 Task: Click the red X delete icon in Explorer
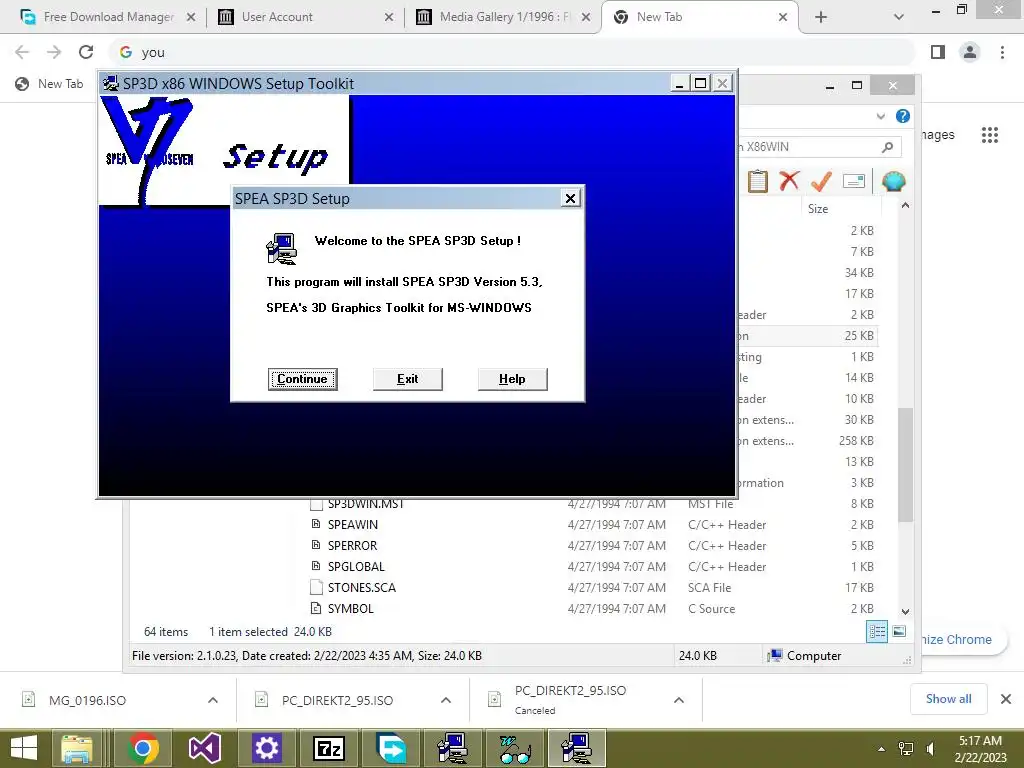coord(789,180)
